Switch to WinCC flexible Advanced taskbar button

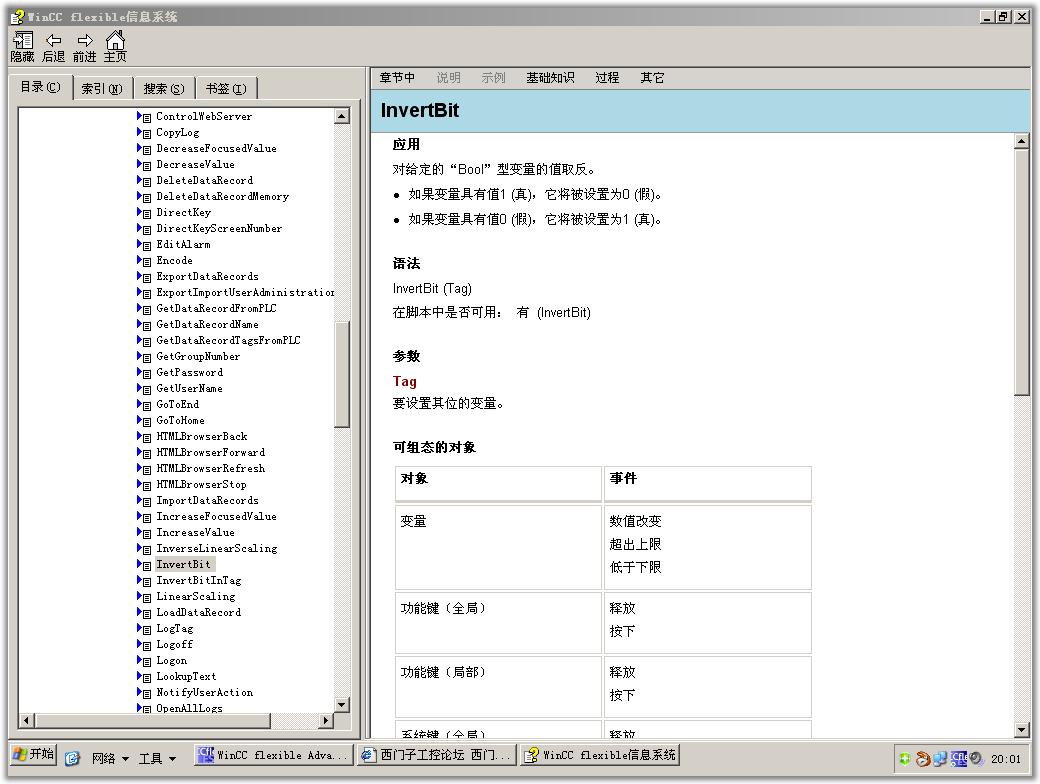(x=274, y=756)
